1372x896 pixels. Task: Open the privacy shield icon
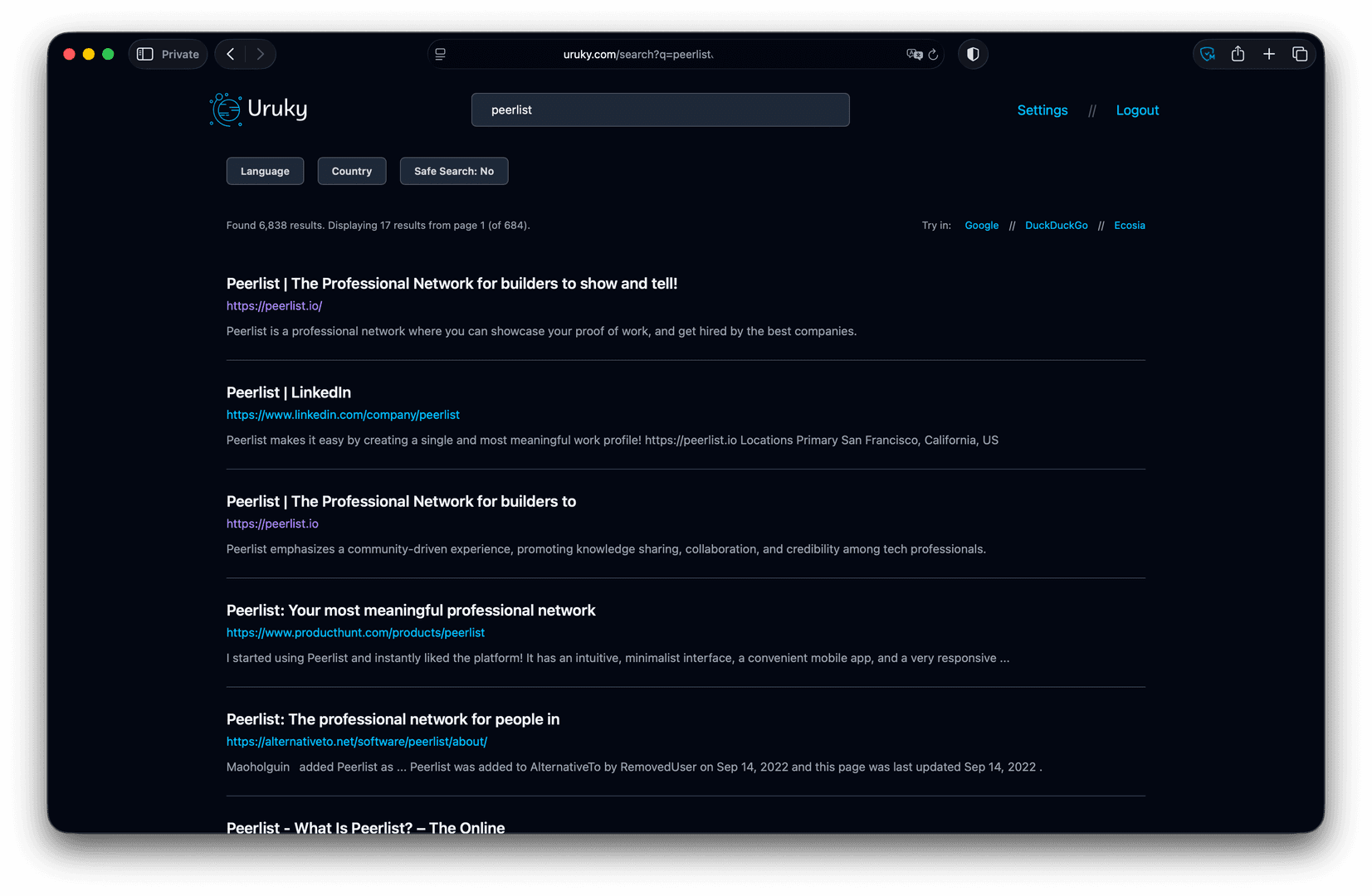click(973, 54)
